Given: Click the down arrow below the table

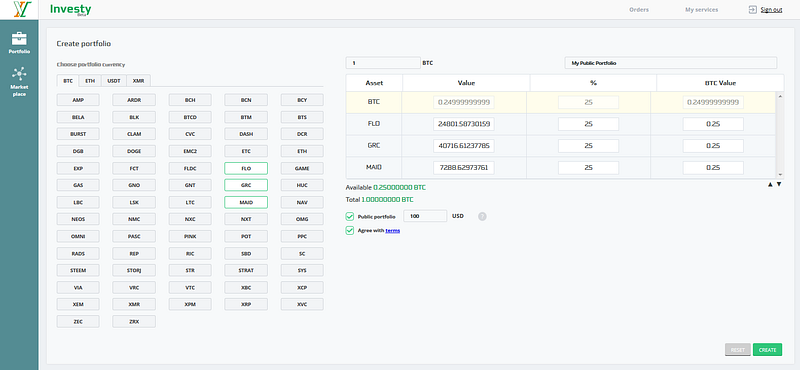Looking at the screenshot, I should [x=779, y=184].
